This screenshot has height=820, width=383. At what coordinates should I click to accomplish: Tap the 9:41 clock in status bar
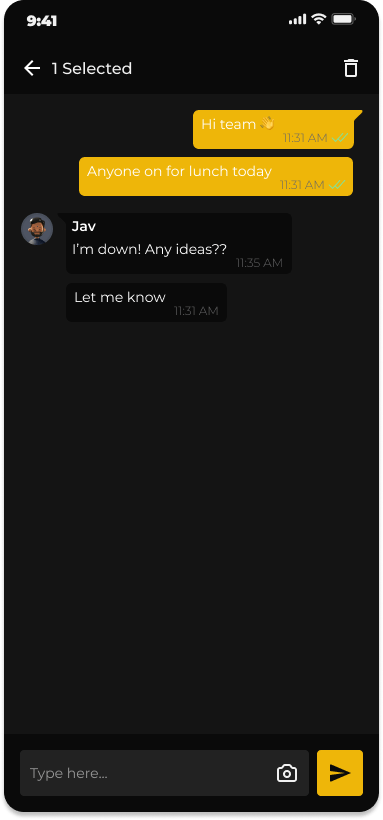(42, 21)
